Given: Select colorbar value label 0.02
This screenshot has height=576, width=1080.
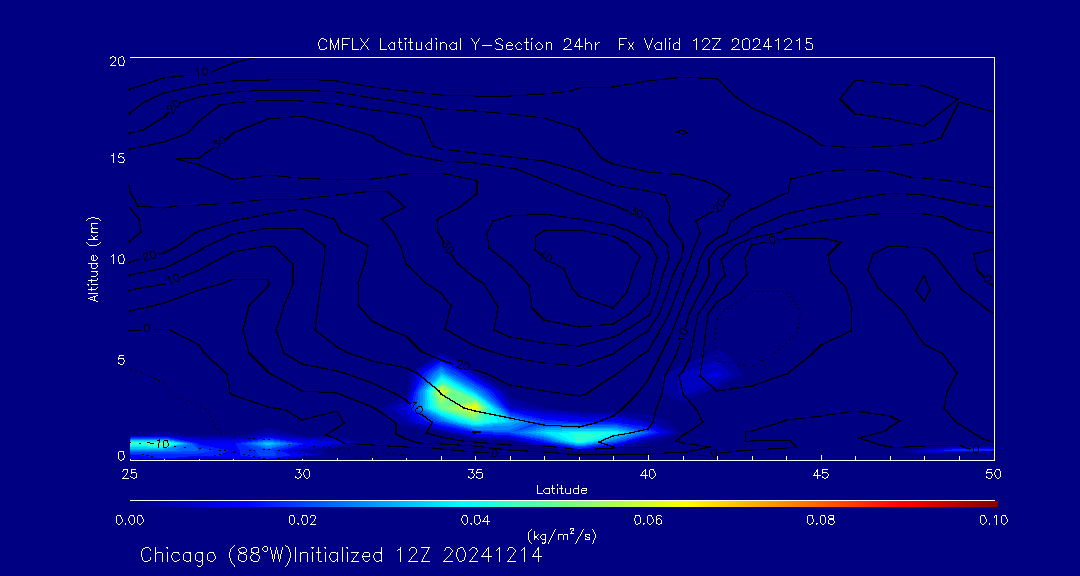Looking at the screenshot, I should tap(302, 520).
